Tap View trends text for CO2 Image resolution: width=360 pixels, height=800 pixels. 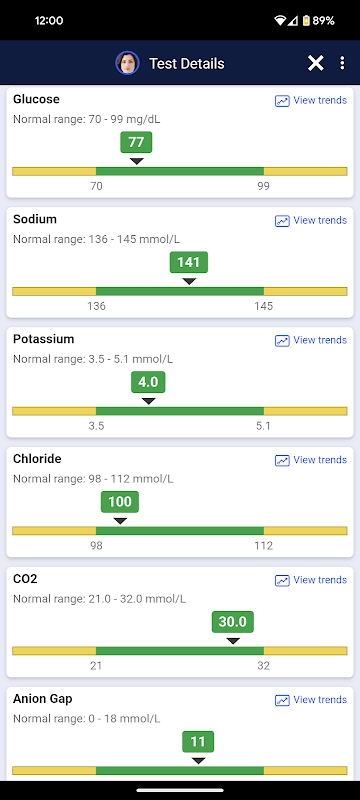tap(320, 580)
